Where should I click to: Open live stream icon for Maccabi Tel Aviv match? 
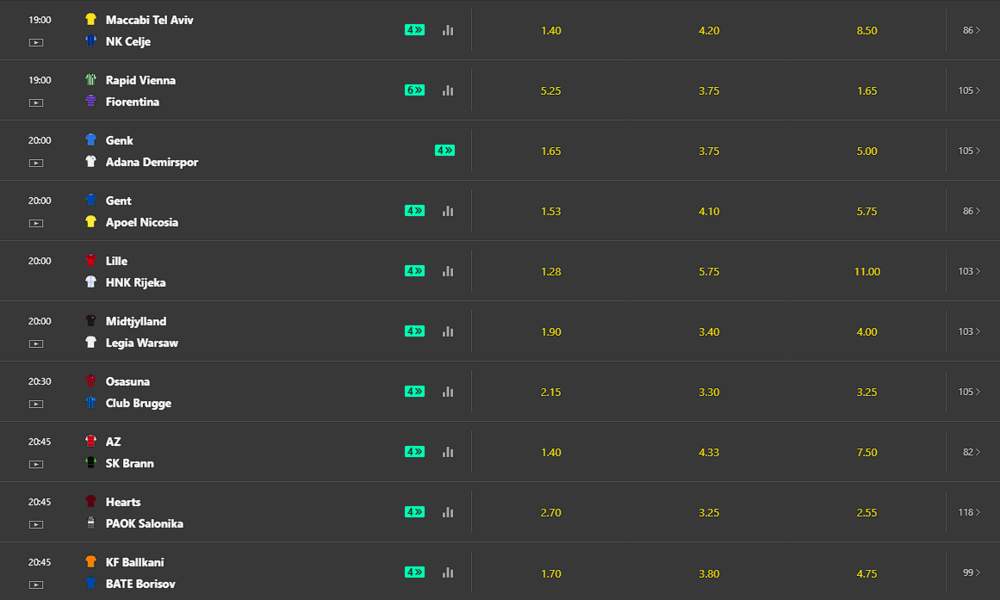click(36, 43)
